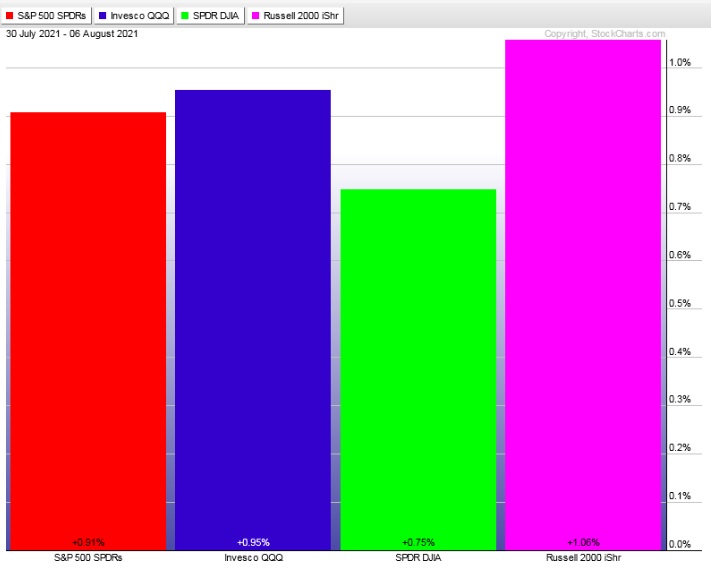Click the 0.1% y-axis tick label
Viewport: 711px width, 570px height.
[680, 496]
